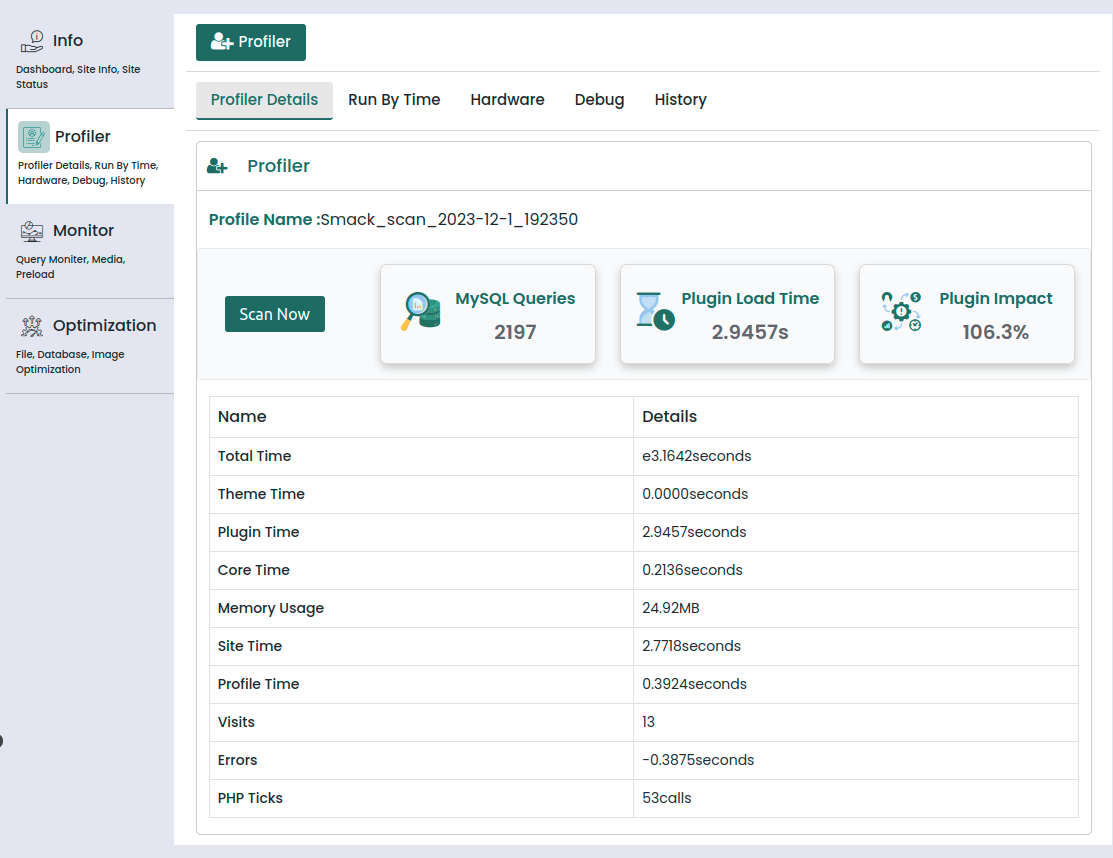Click the Core Time row label

pos(253,570)
